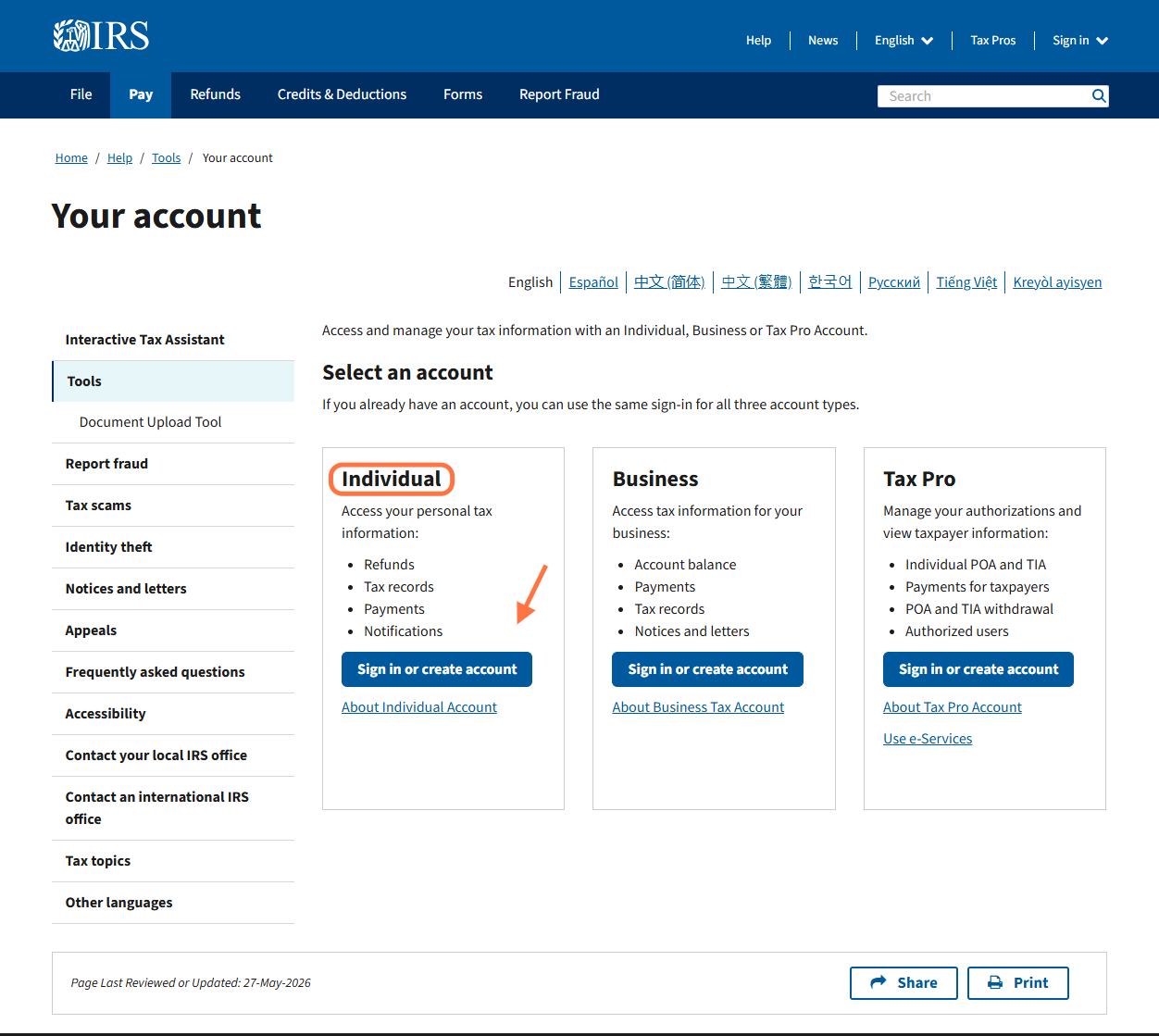Go to Help breadcrumb link
The width and height of the screenshot is (1159, 1036).
[119, 158]
